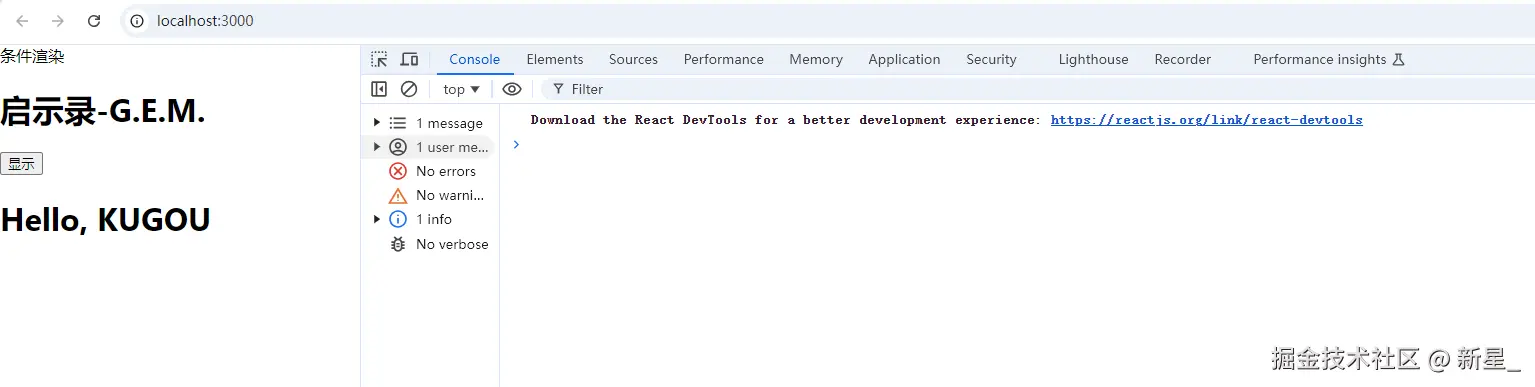The width and height of the screenshot is (1535, 387).
Task: Reload the localhost page
Action: click(94, 21)
